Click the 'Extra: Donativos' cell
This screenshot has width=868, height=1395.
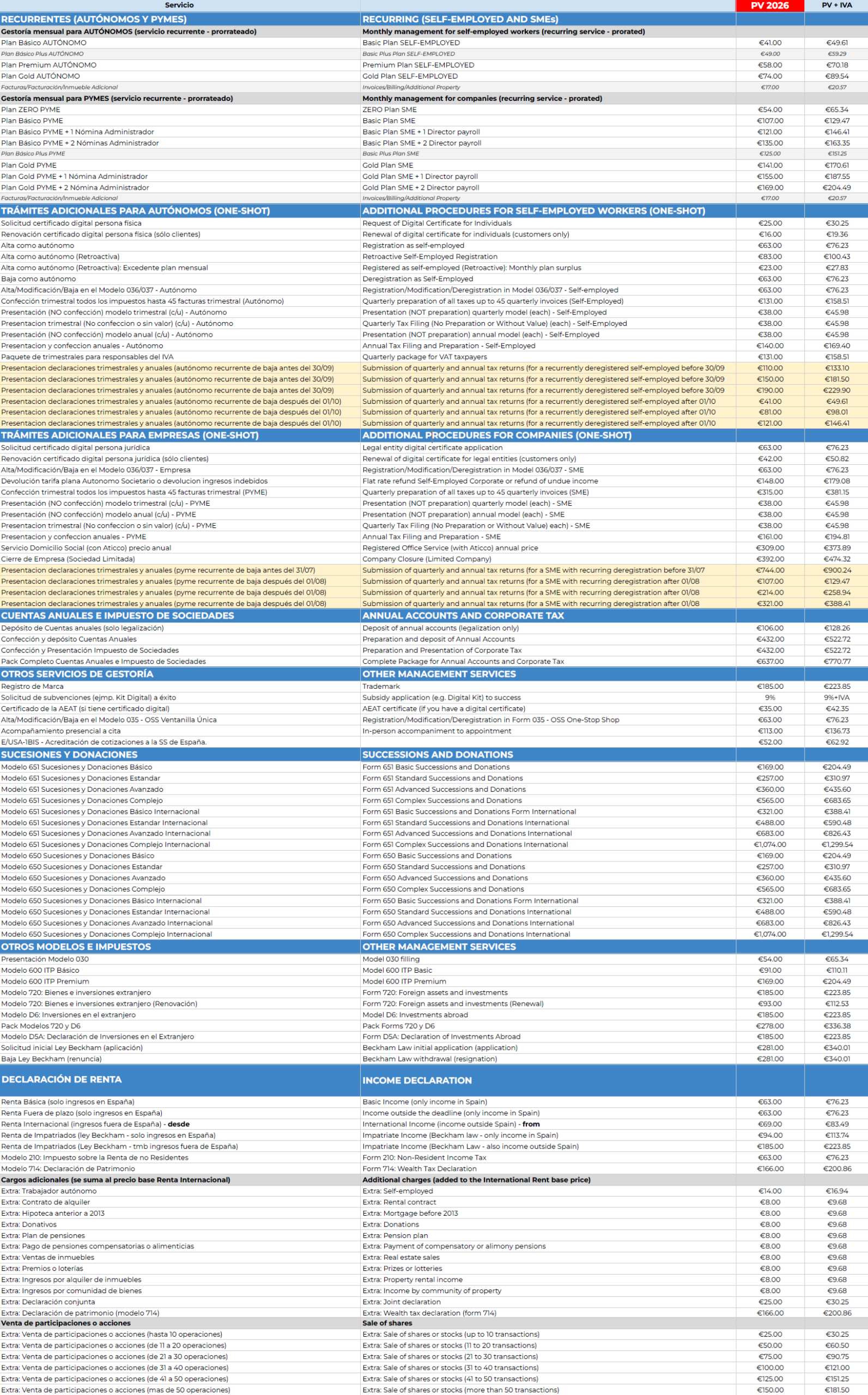pos(29,1224)
